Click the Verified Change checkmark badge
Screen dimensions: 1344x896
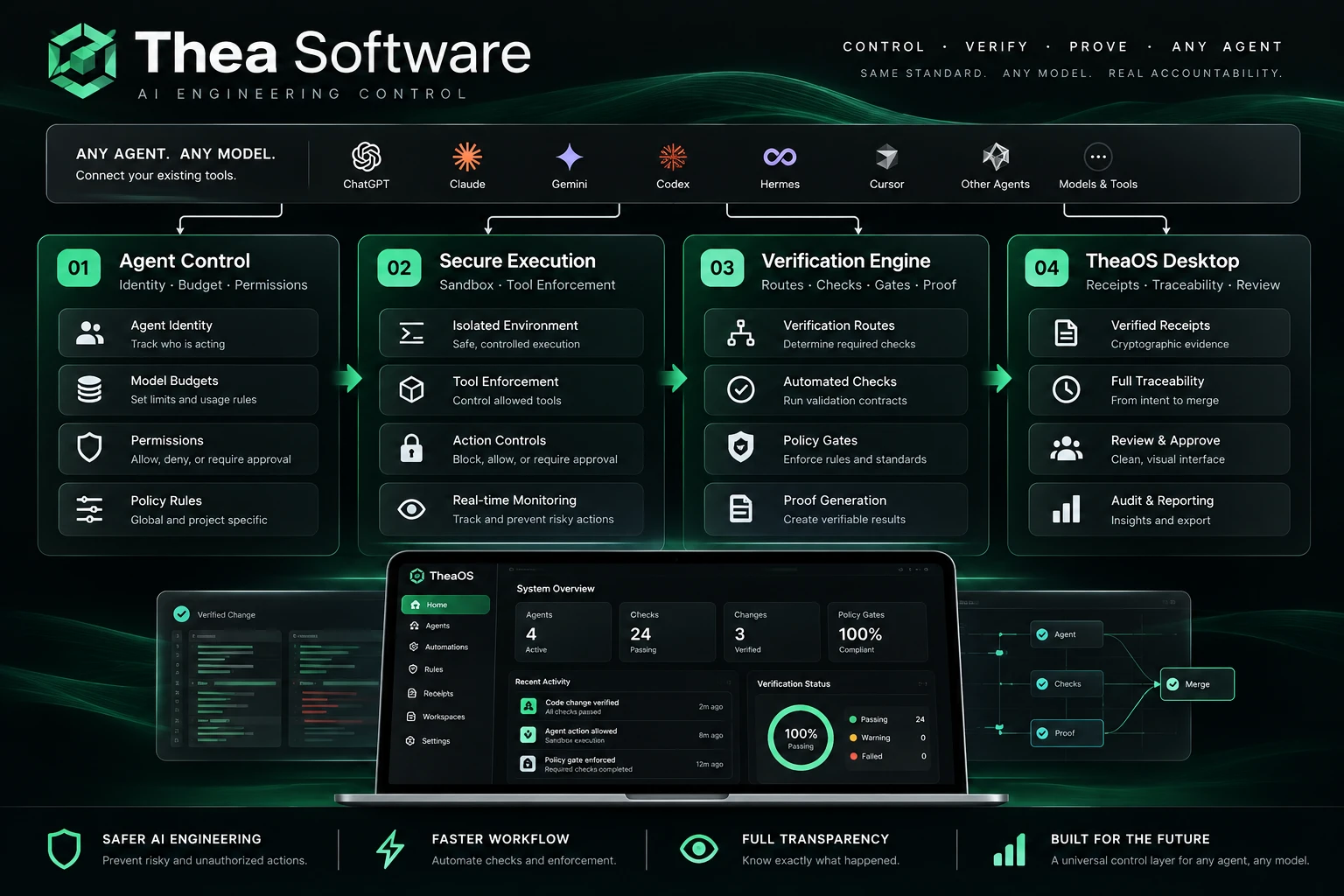coord(181,614)
